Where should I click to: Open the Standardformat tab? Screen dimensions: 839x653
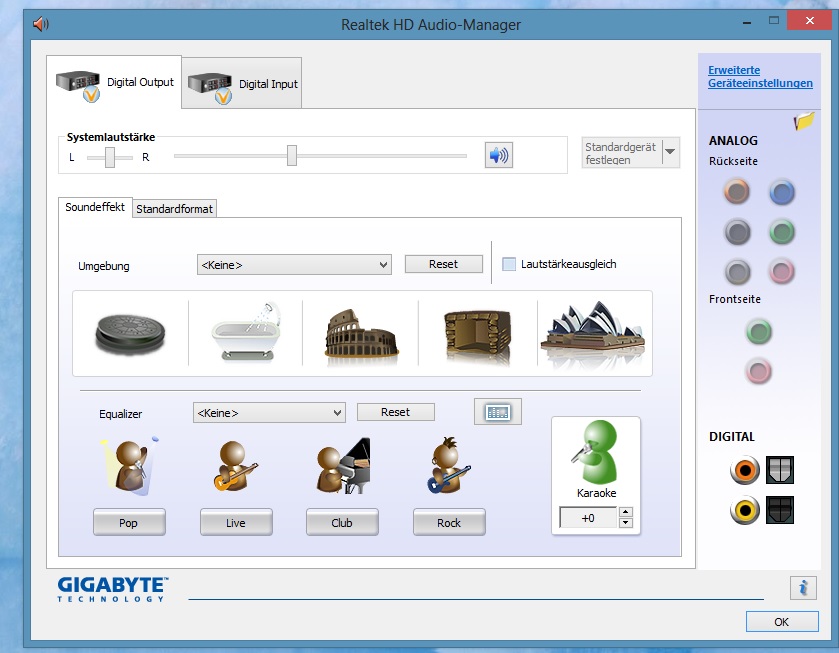[x=174, y=209]
